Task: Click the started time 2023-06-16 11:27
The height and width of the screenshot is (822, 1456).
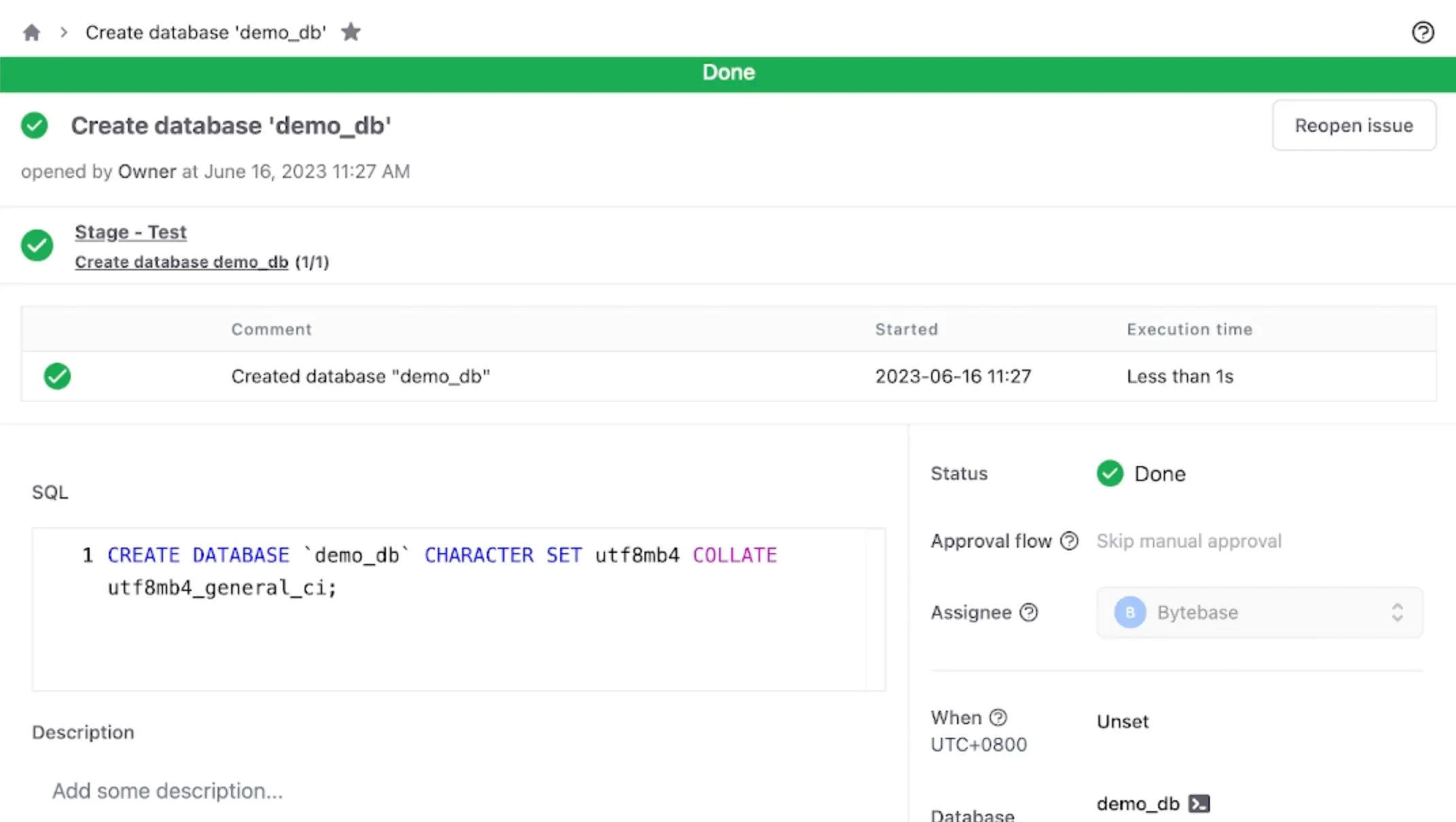Action: pos(953,376)
